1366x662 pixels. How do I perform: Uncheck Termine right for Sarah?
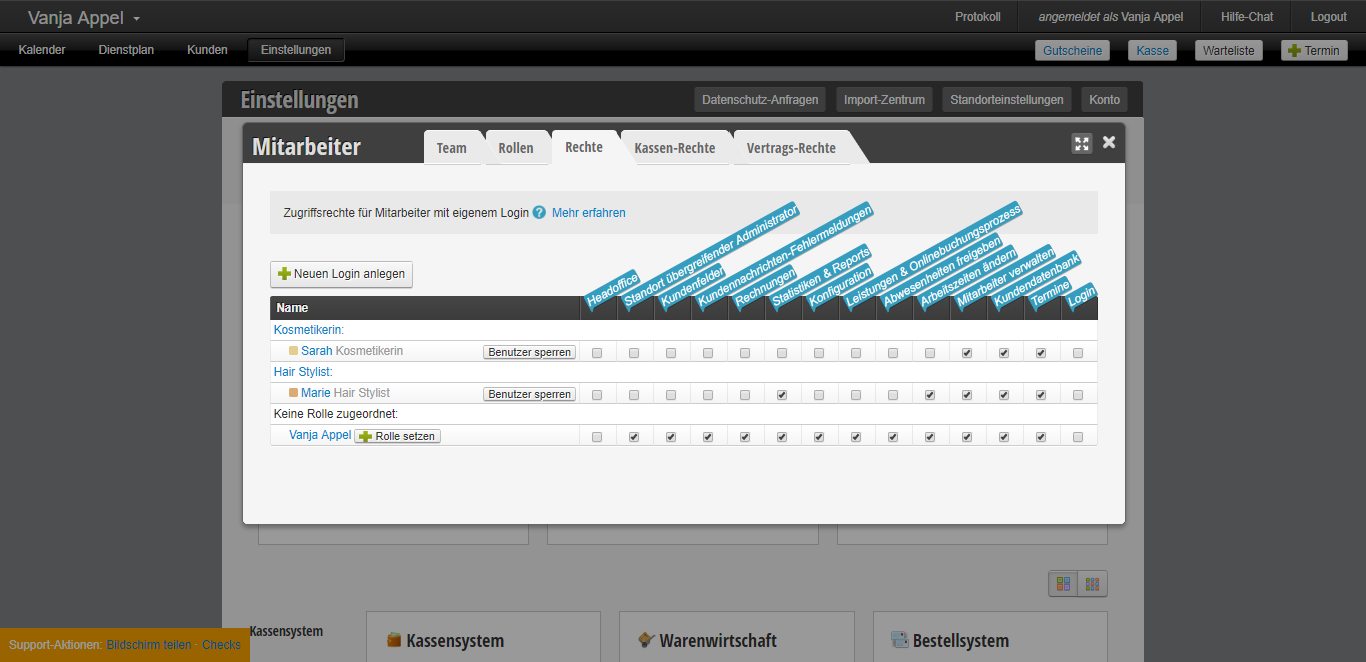point(1041,353)
